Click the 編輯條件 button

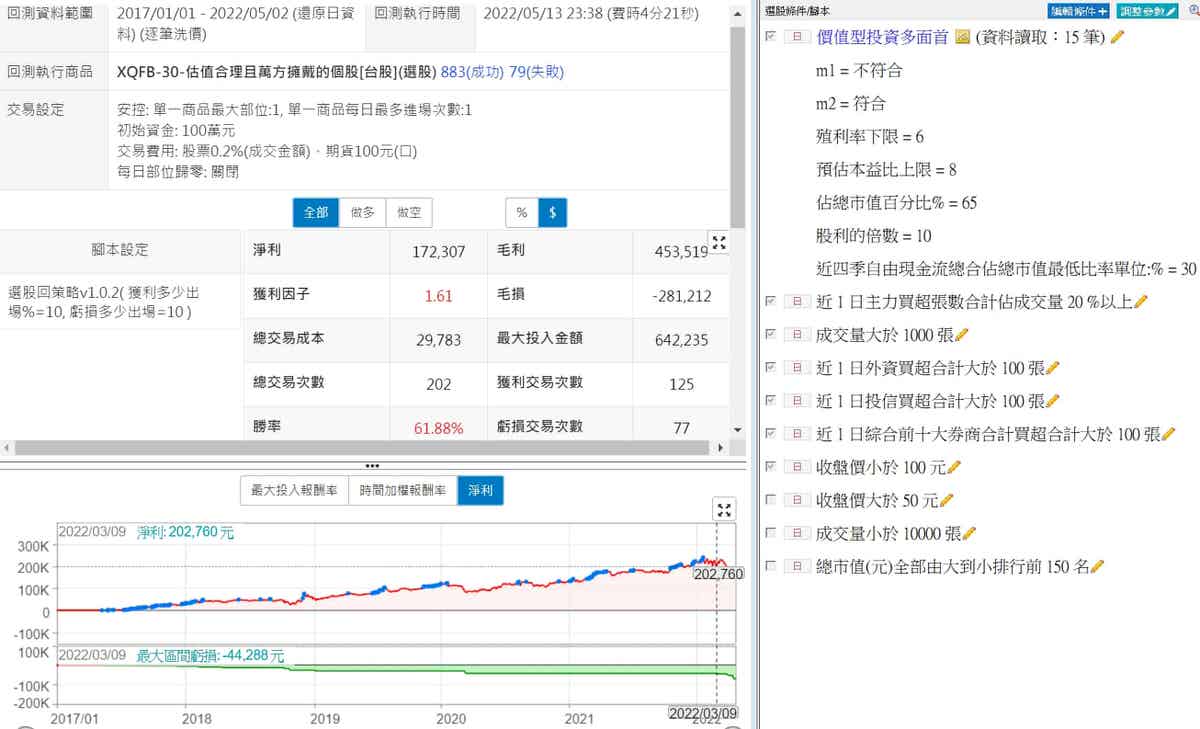click(x=1079, y=10)
